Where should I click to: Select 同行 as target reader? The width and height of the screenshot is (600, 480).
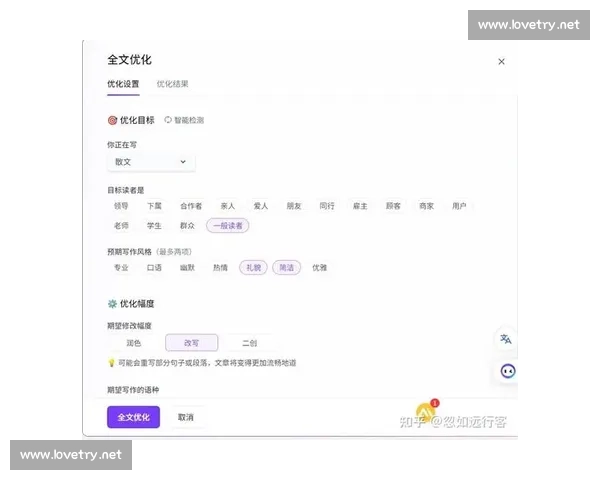pyautogui.click(x=327, y=206)
